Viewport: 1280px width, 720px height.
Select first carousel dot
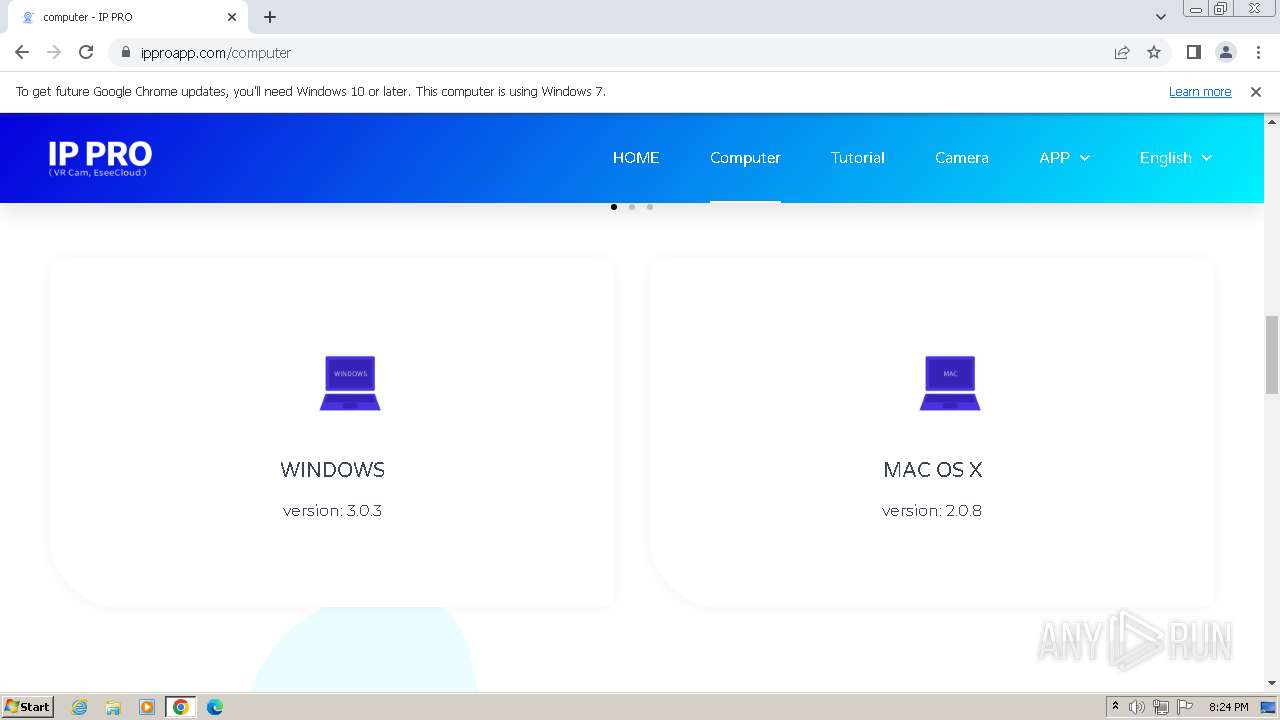(614, 207)
